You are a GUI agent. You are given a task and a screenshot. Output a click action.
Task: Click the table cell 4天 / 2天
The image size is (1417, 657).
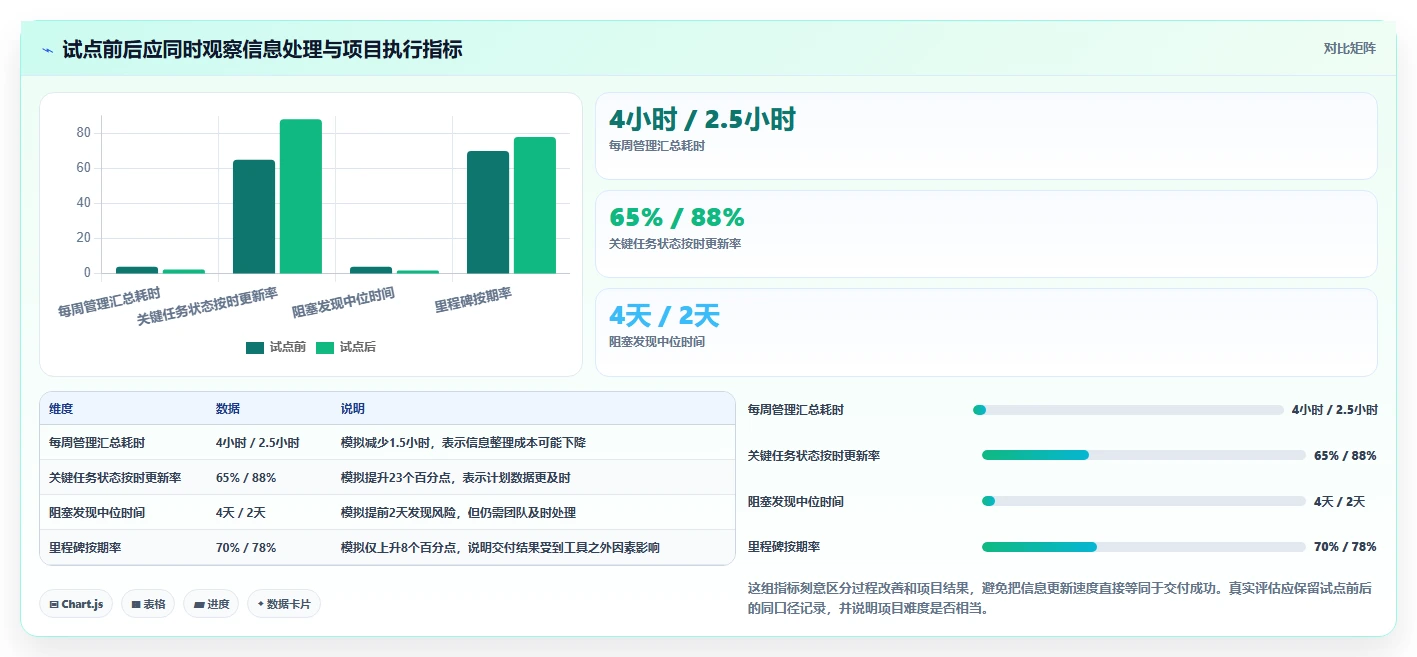click(241, 512)
